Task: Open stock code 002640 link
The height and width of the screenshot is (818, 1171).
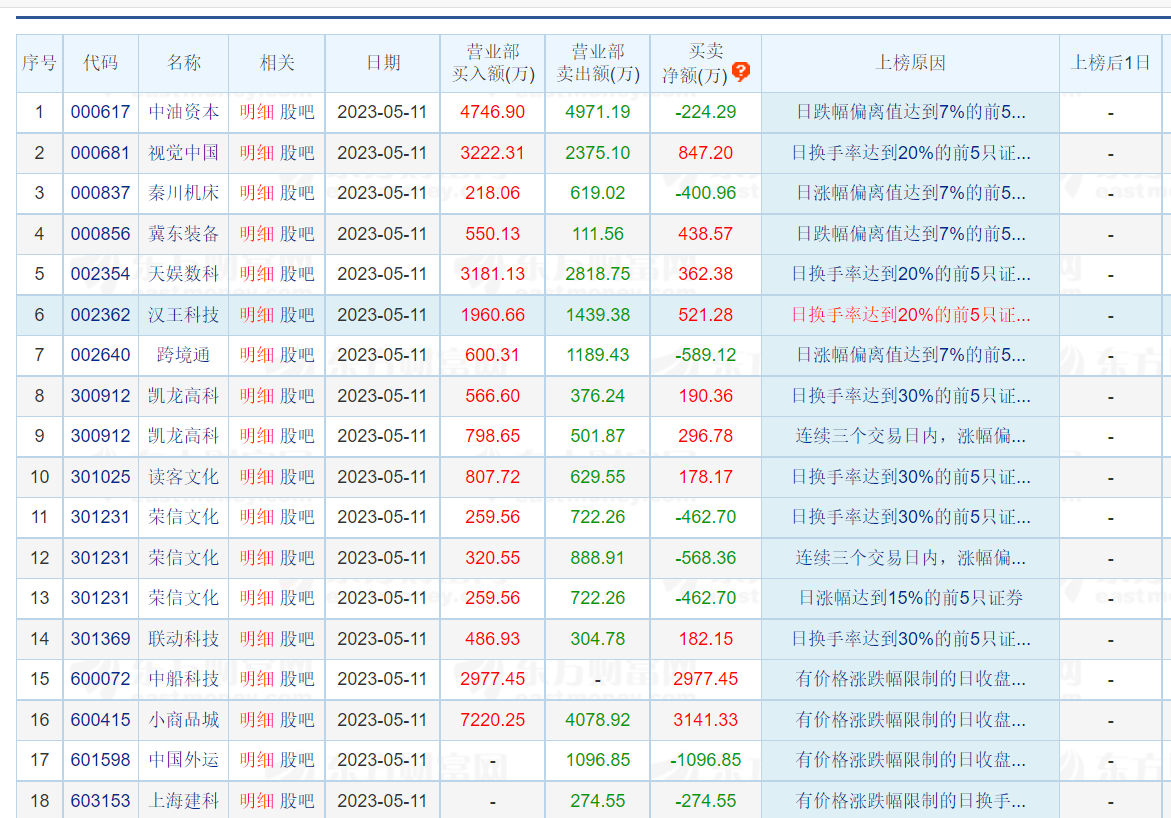Action: (101, 355)
